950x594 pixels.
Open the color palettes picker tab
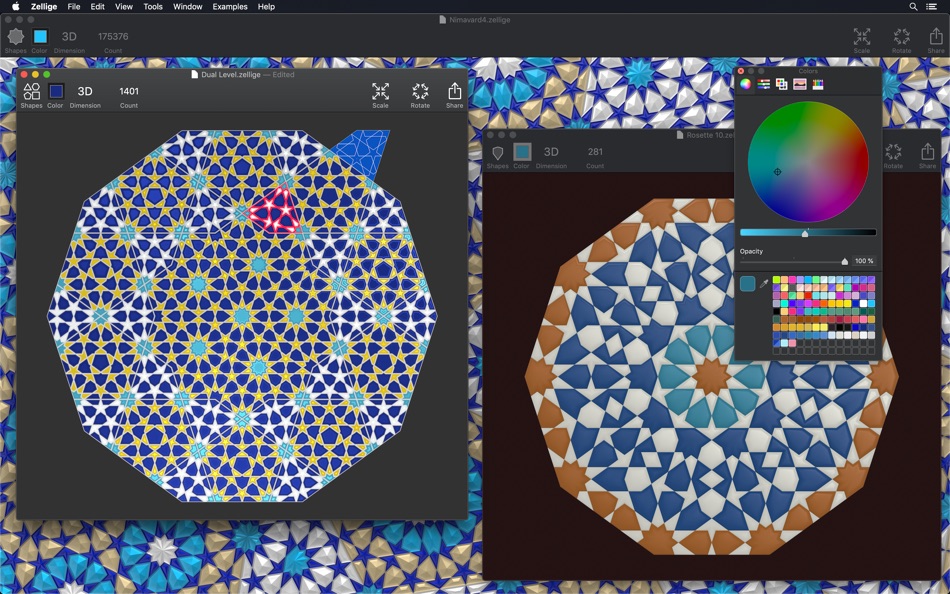coord(782,84)
